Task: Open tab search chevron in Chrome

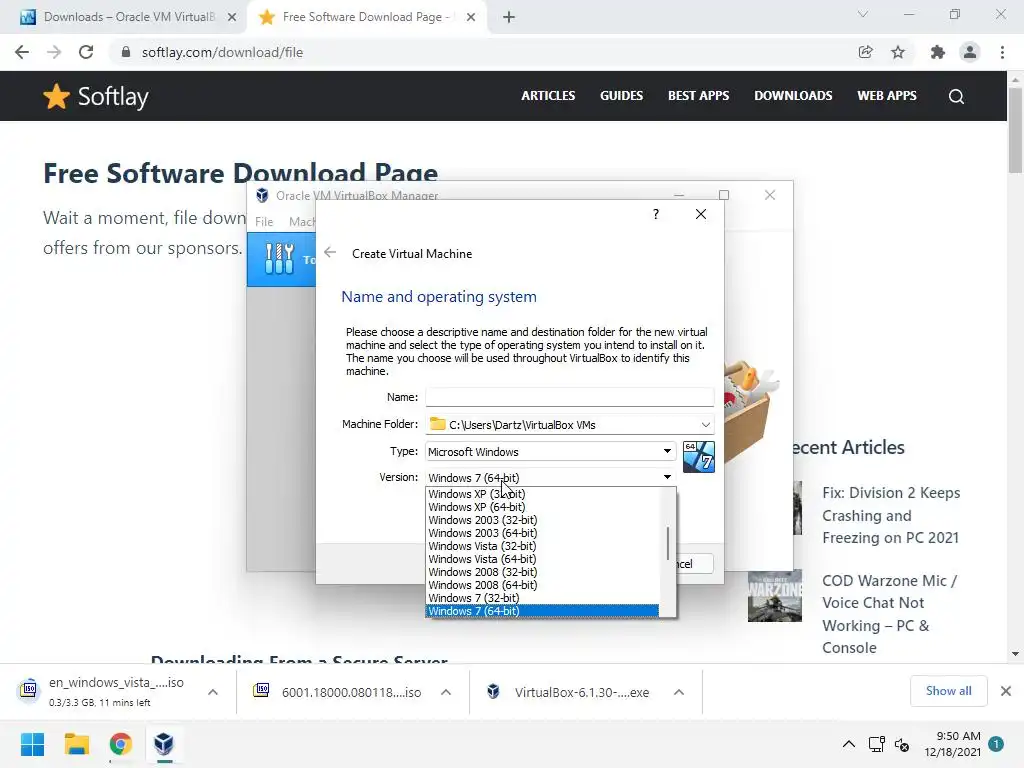Action: (863, 14)
